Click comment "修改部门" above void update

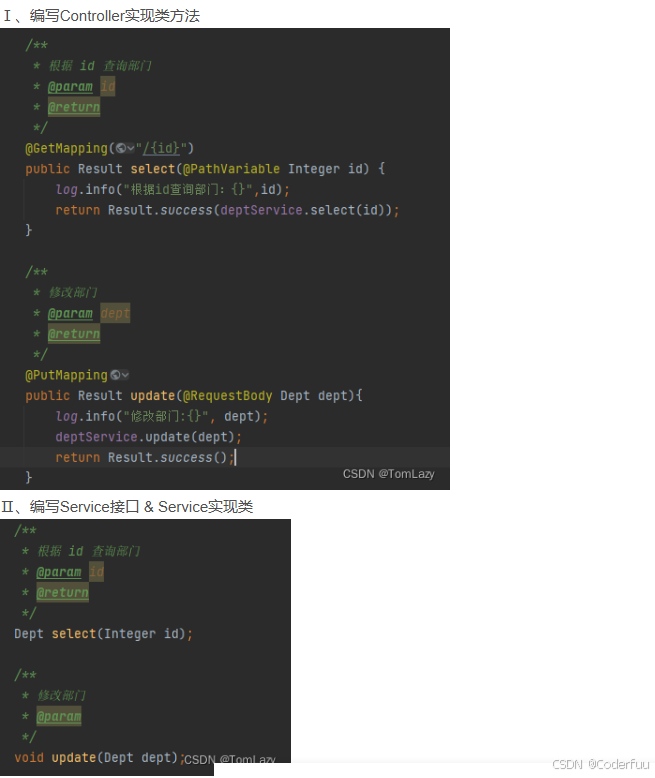tap(62, 695)
